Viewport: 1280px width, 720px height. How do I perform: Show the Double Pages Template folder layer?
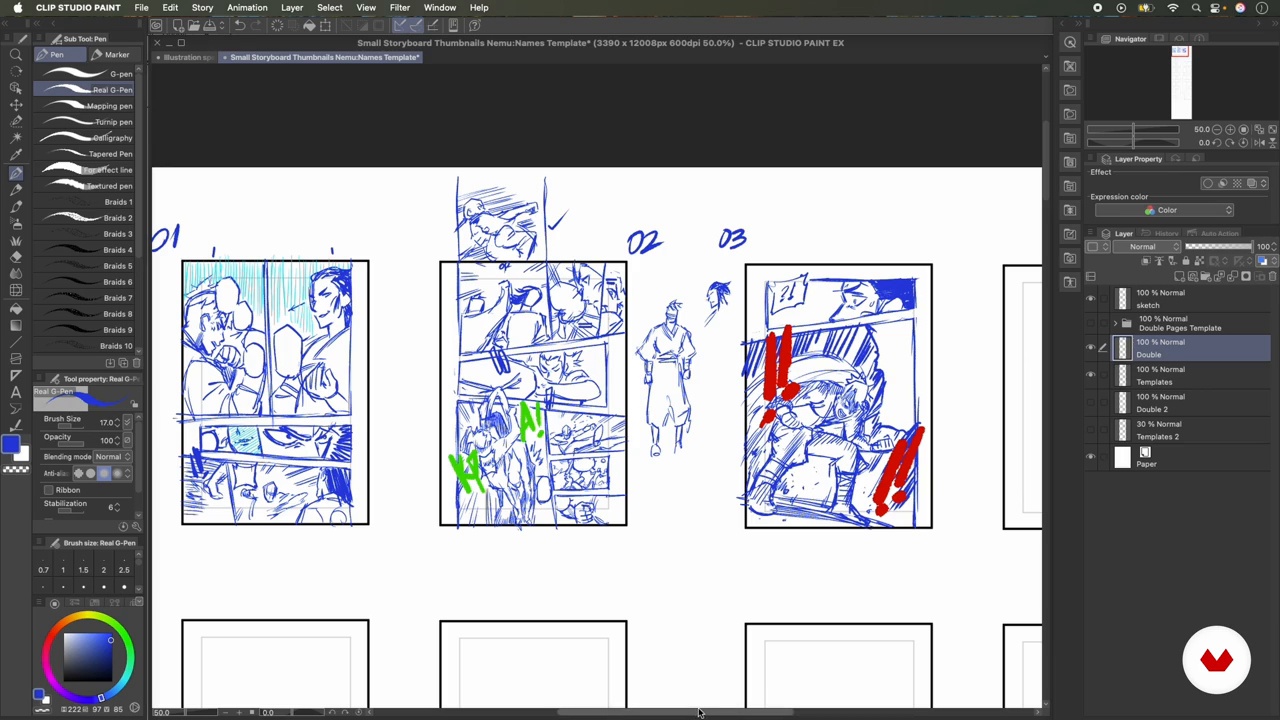pyautogui.click(x=1091, y=323)
